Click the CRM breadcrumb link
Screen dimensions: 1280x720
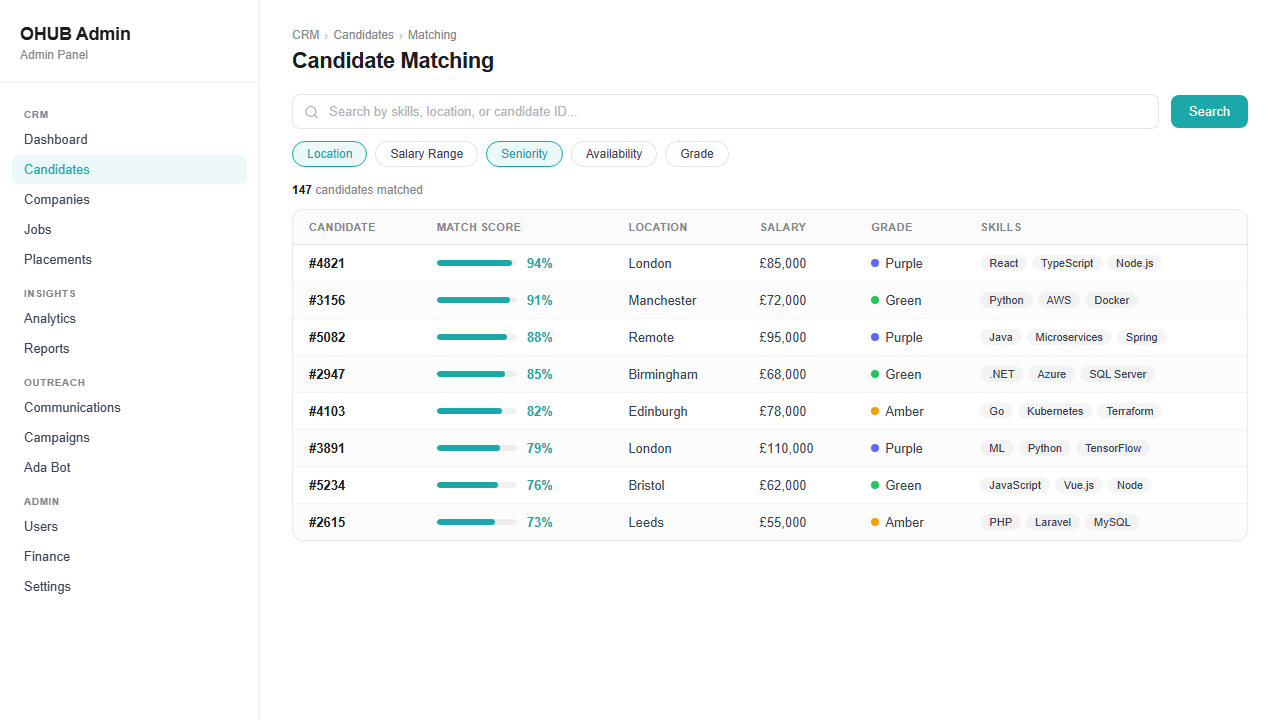305,35
